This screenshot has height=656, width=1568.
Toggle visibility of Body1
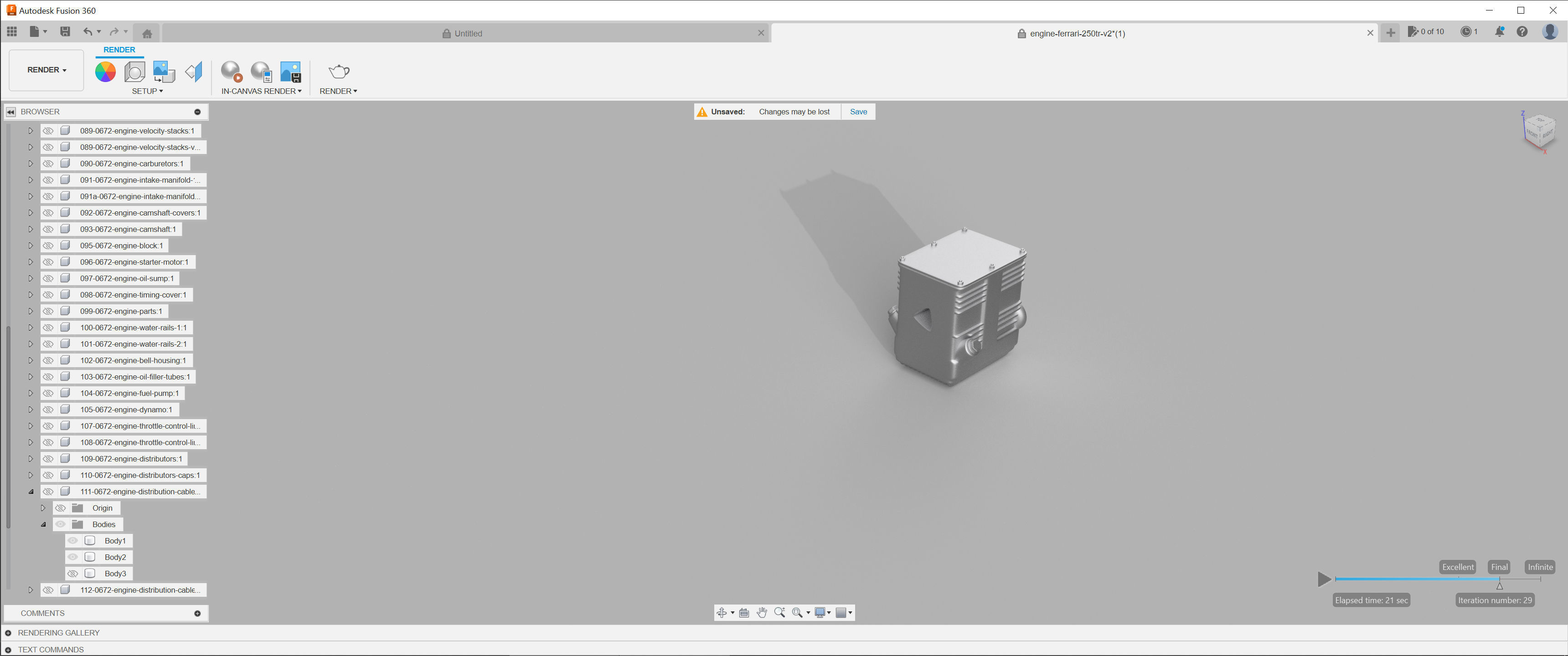click(x=72, y=541)
